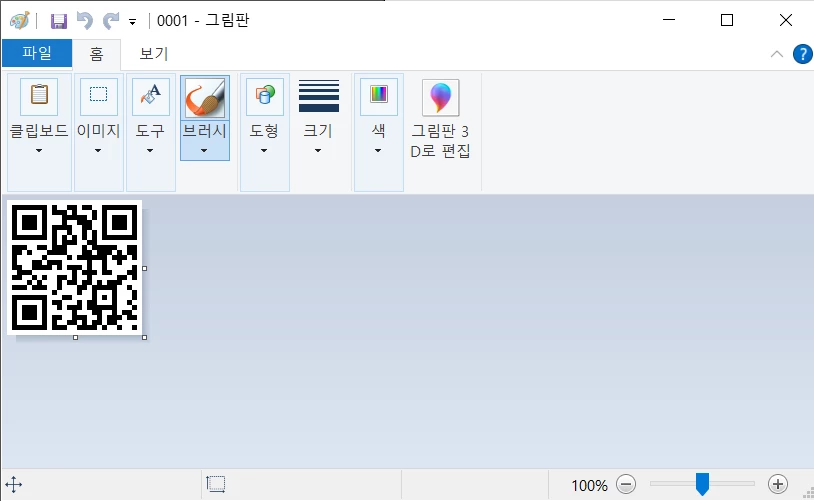This screenshot has height=501, width=814.
Task: Redo the last undone action
Action: point(111,21)
